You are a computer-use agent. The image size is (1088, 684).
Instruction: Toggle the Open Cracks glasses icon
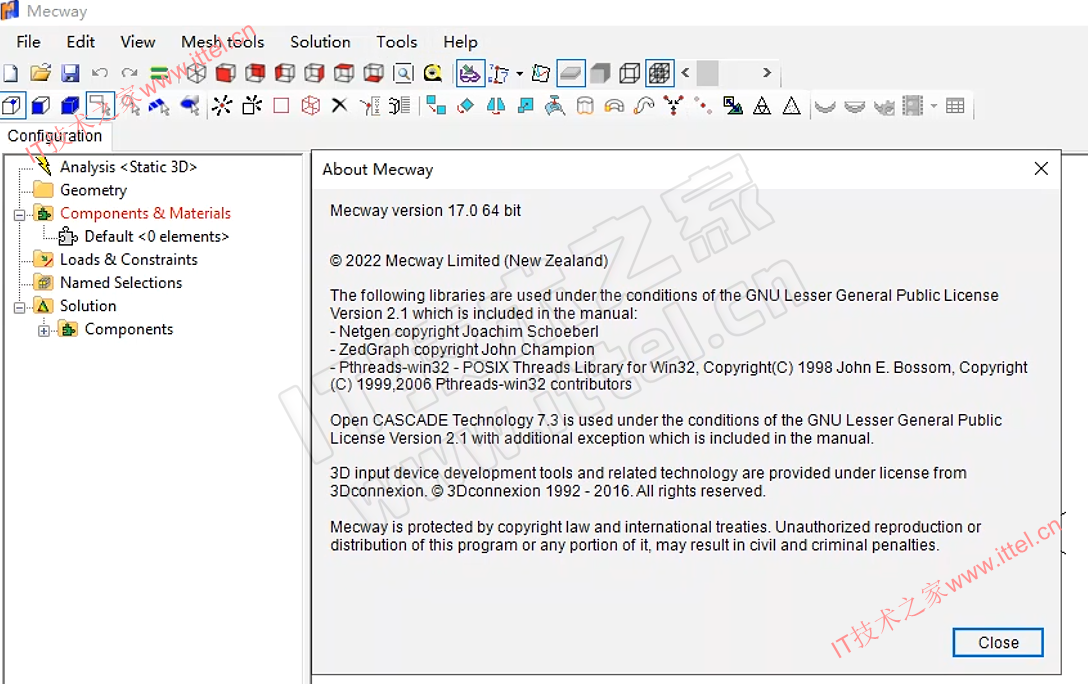coord(470,73)
